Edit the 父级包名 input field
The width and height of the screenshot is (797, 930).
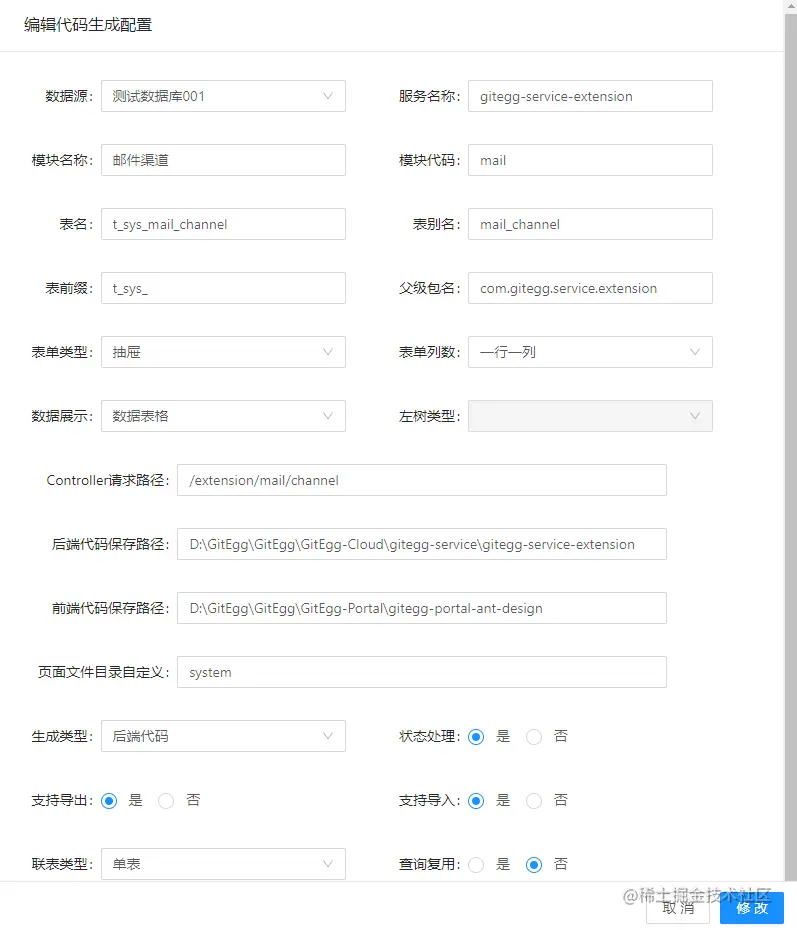[590, 288]
